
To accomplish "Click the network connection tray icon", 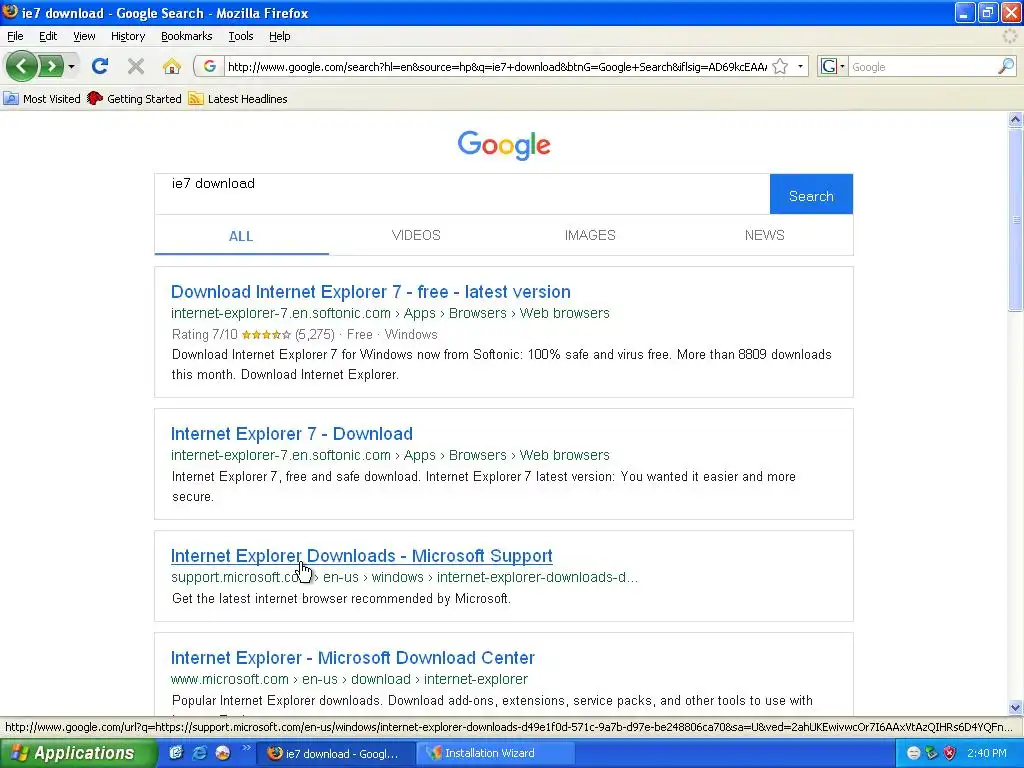I will 931,753.
